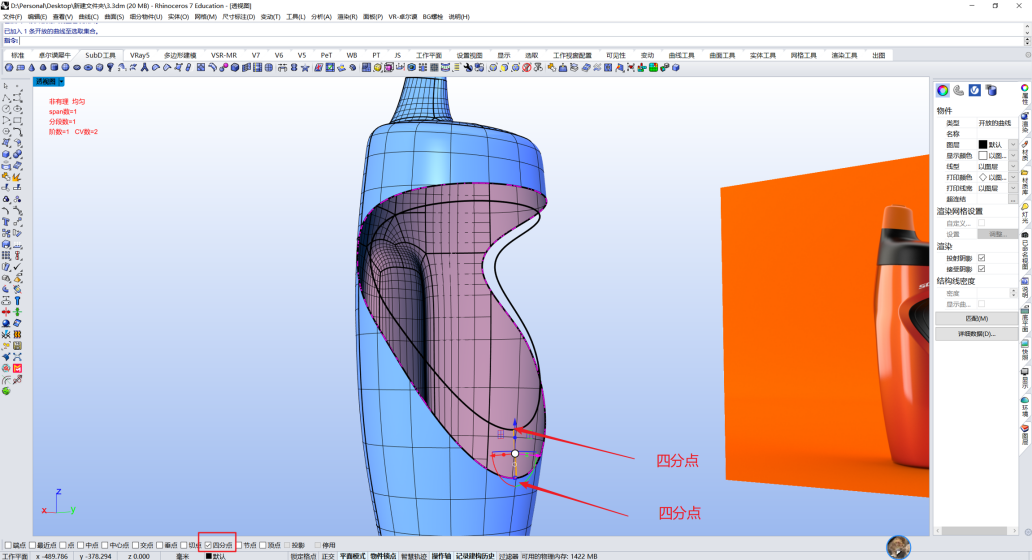Viewport: 1032px width, 560px height.
Task: Click the last blue cube toolbar icon
Action: [x=676, y=67]
